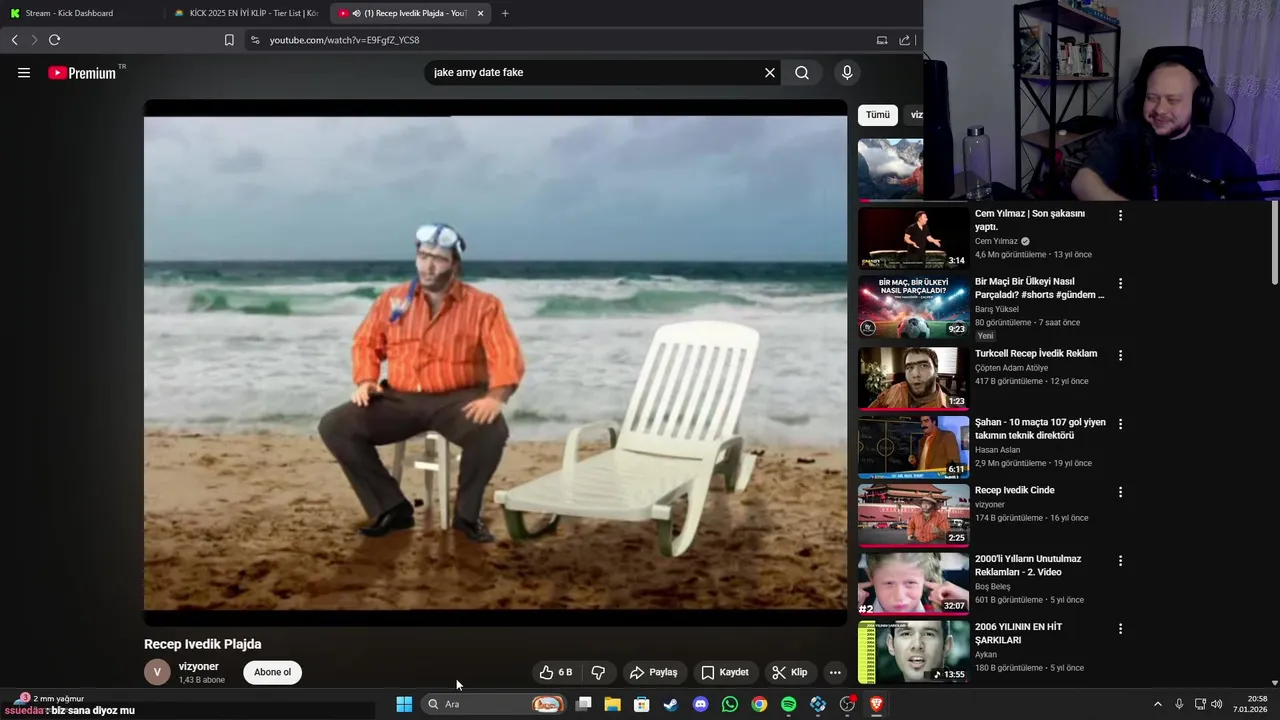Create a clip with Klip button
Viewport: 1280px width, 720px height.
click(790, 672)
